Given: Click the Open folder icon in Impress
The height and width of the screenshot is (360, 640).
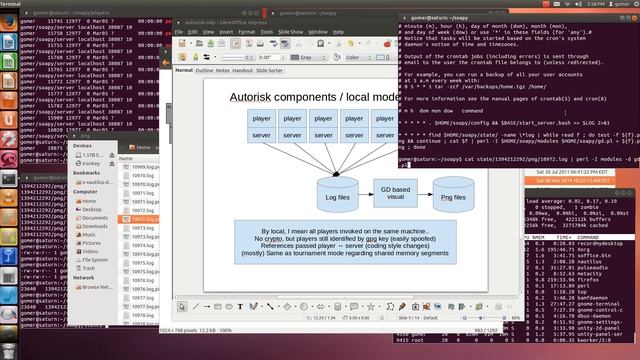Looking at the screenshot, I should 199,43.
